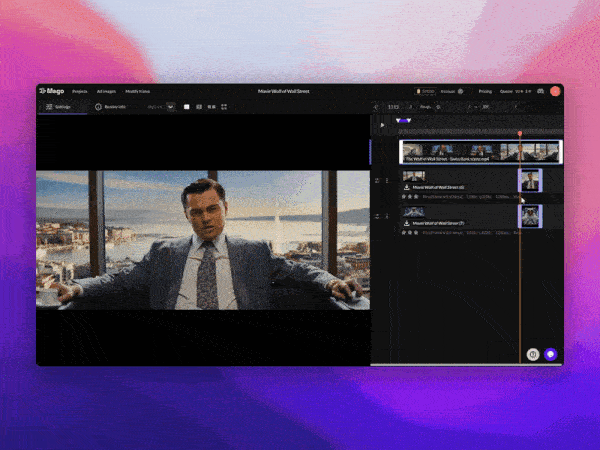Open the Queue status in header
This screenshot has height=450, width=600.
pyautogui.click(x=515, y=91)
